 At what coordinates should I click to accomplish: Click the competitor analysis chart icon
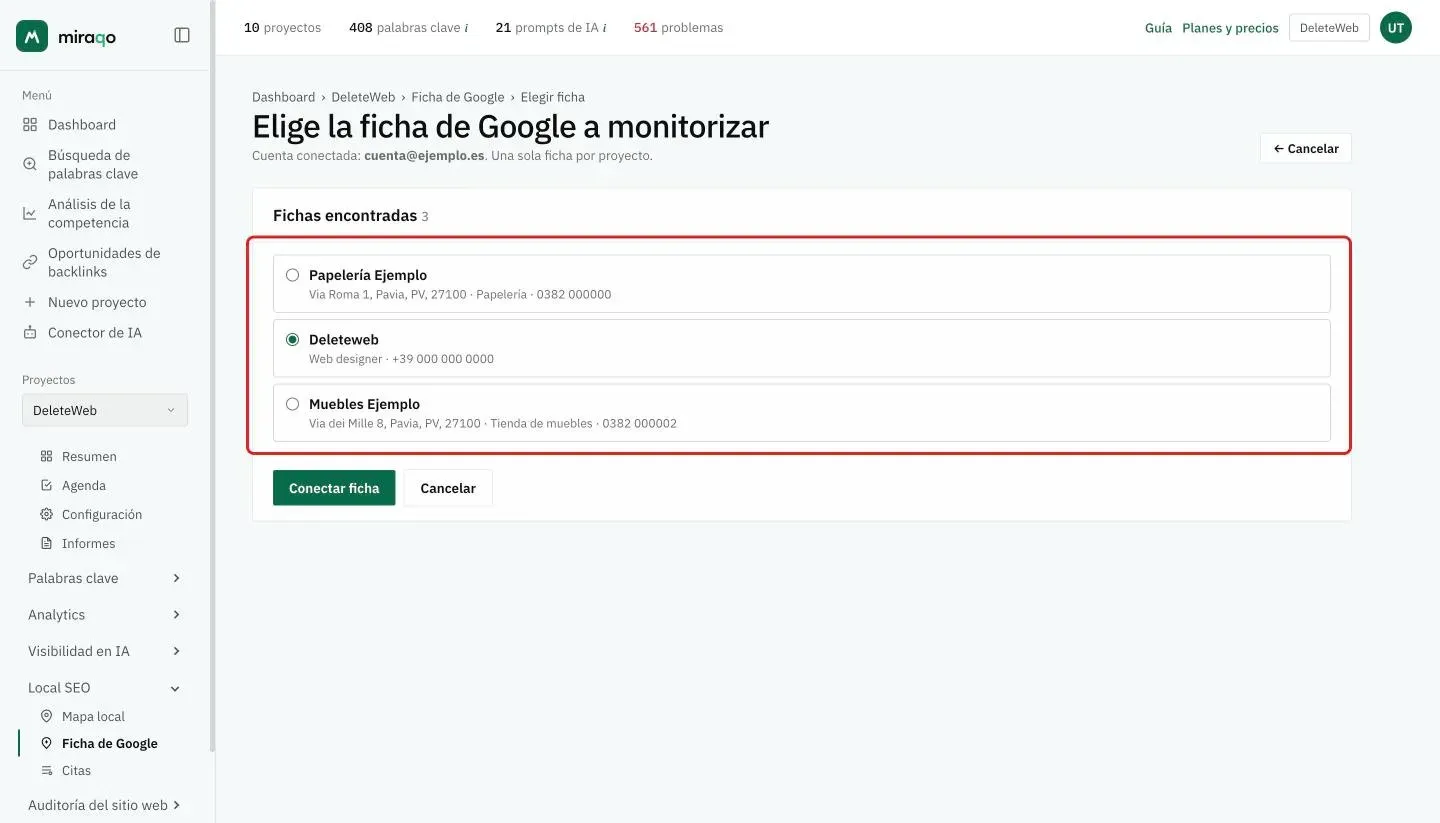(x=30, y=213)
